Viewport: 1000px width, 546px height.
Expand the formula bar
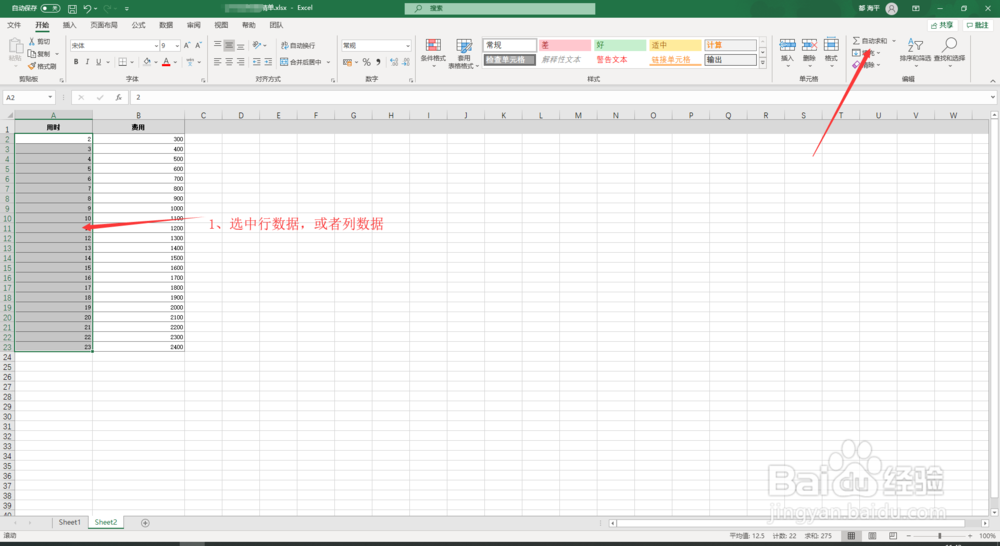click(993, 98)
